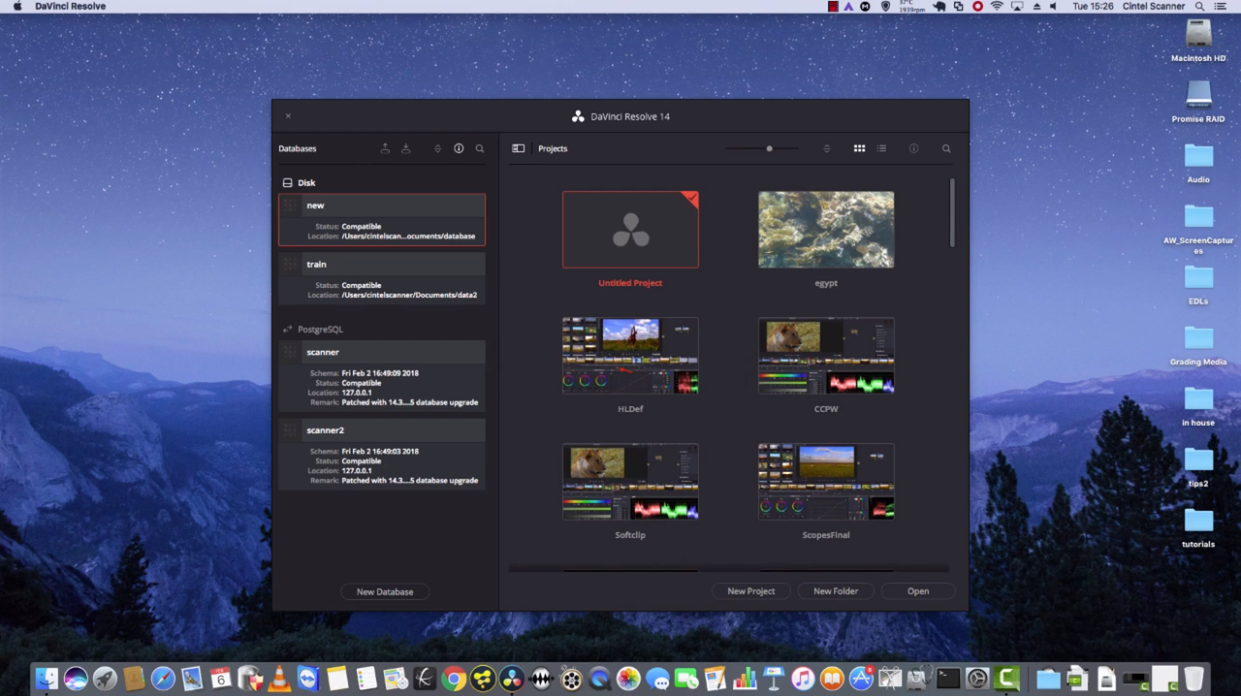Toggle the databases sidebar panel icon
1241x696 pixels.
tap(518, 148)
